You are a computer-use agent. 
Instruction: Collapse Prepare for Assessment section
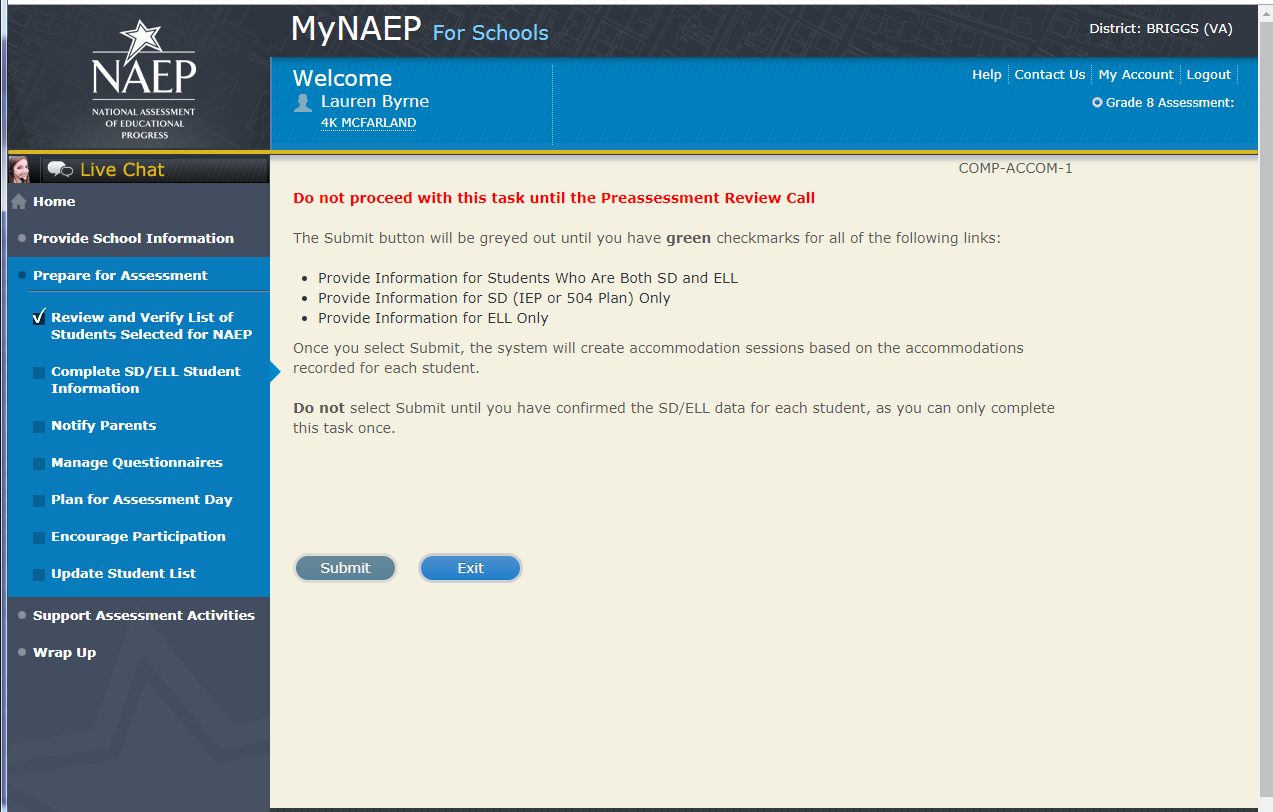click(x=120, y=275)
